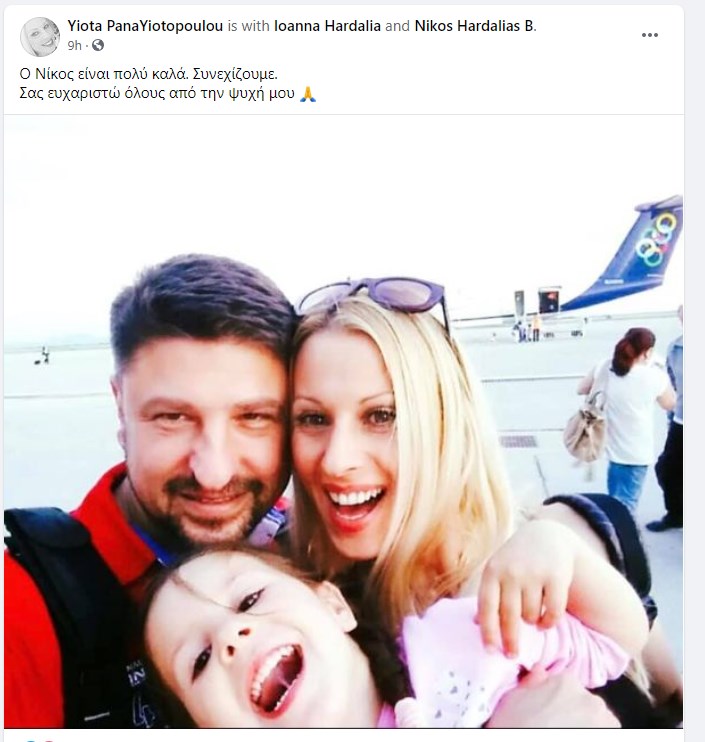Open the tagged profile Nikos Hardalias B.
Screen dimensions: 705x742
tap(476, 26)
